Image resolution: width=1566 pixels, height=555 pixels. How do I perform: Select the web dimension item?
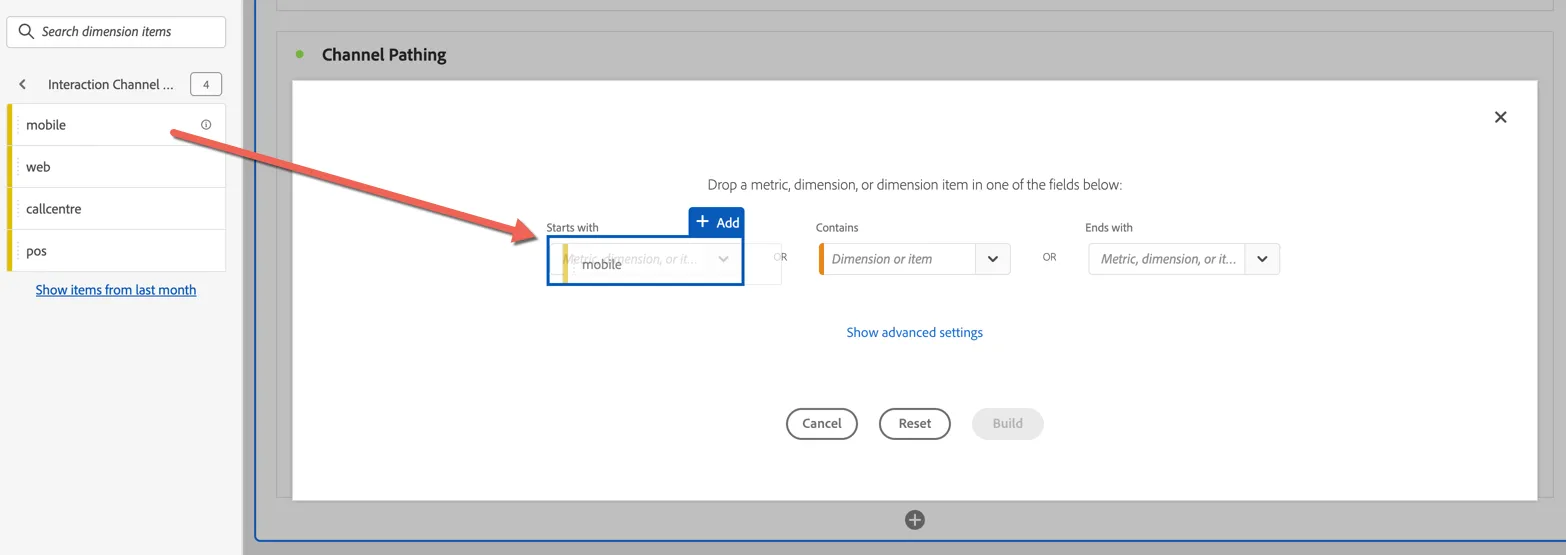[116, 167]
